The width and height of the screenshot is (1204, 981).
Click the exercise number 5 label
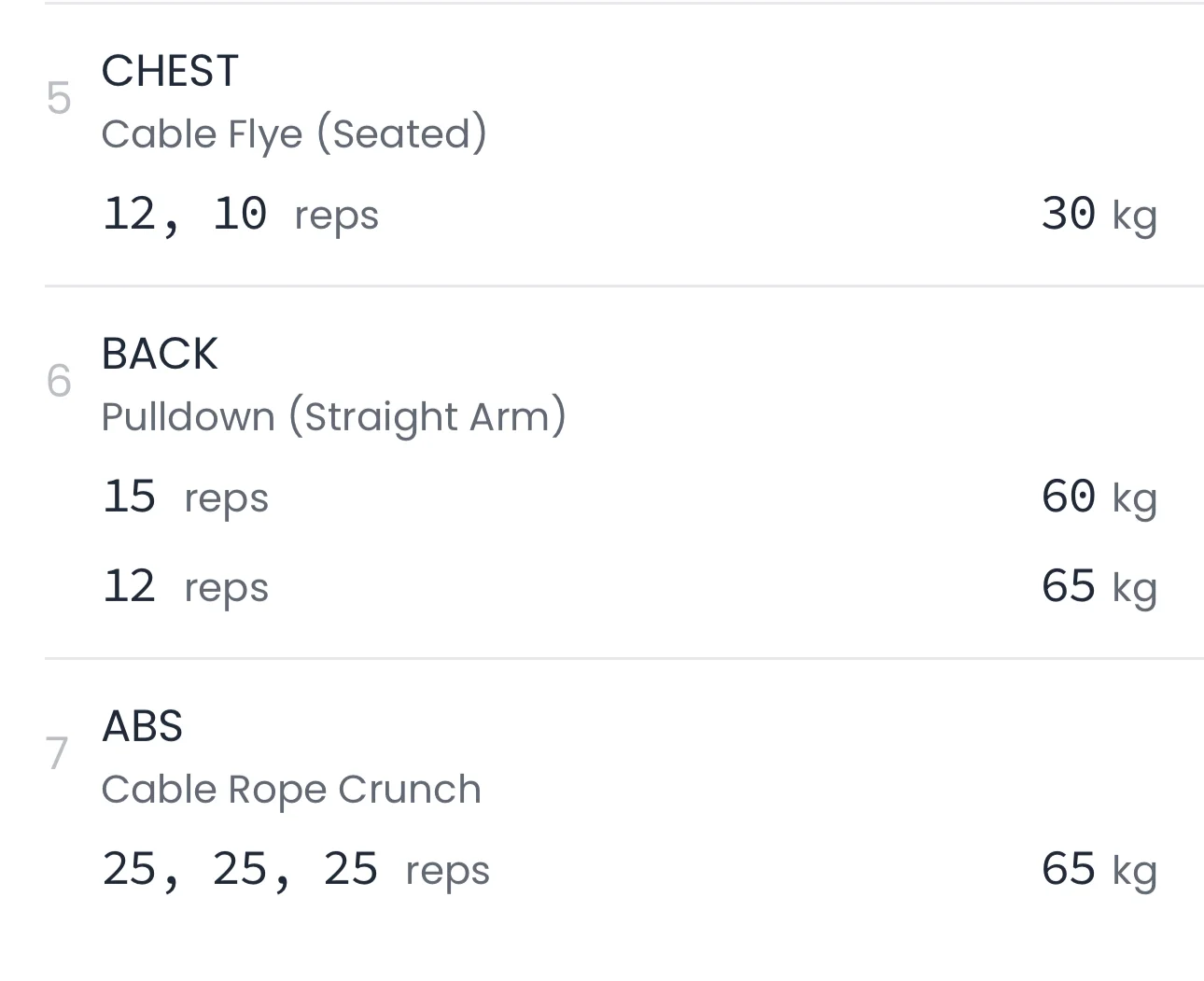pos(58,98)
